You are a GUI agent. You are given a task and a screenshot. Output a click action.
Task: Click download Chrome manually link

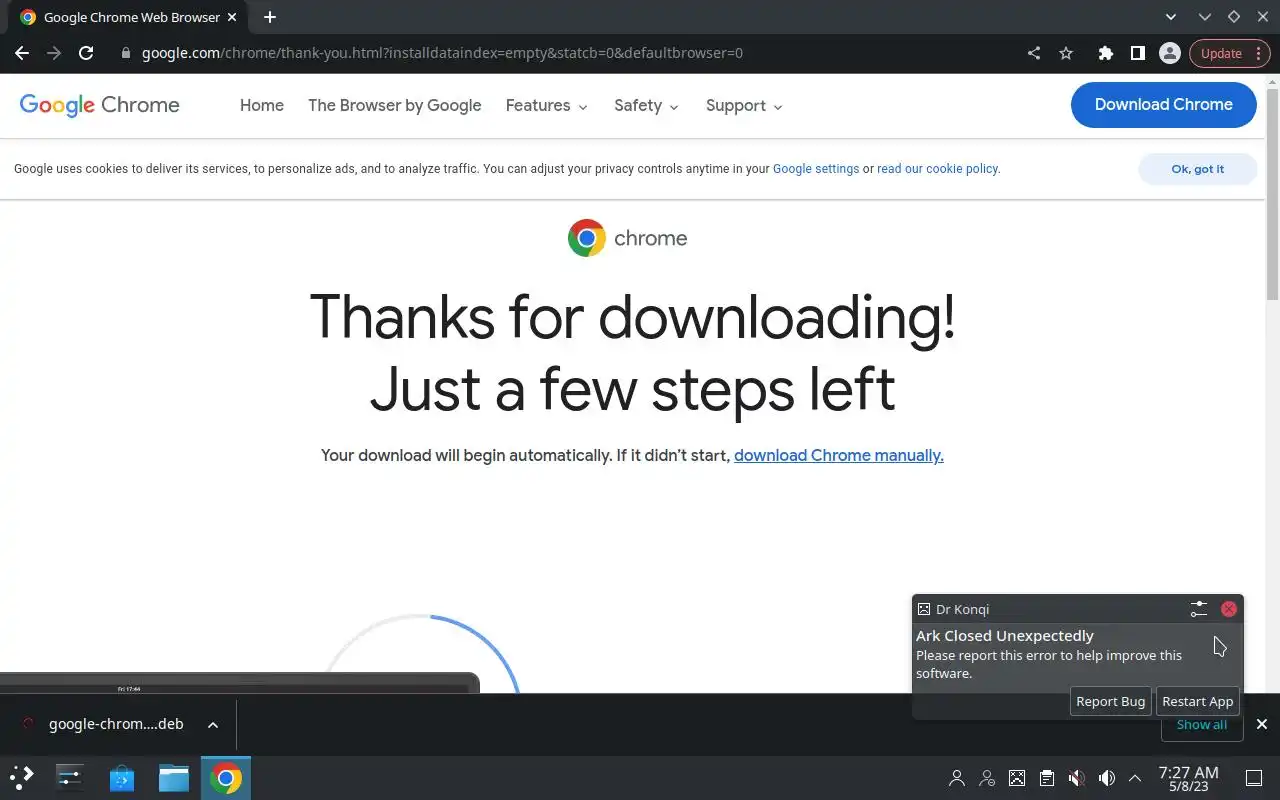click(x=838, y=455)
